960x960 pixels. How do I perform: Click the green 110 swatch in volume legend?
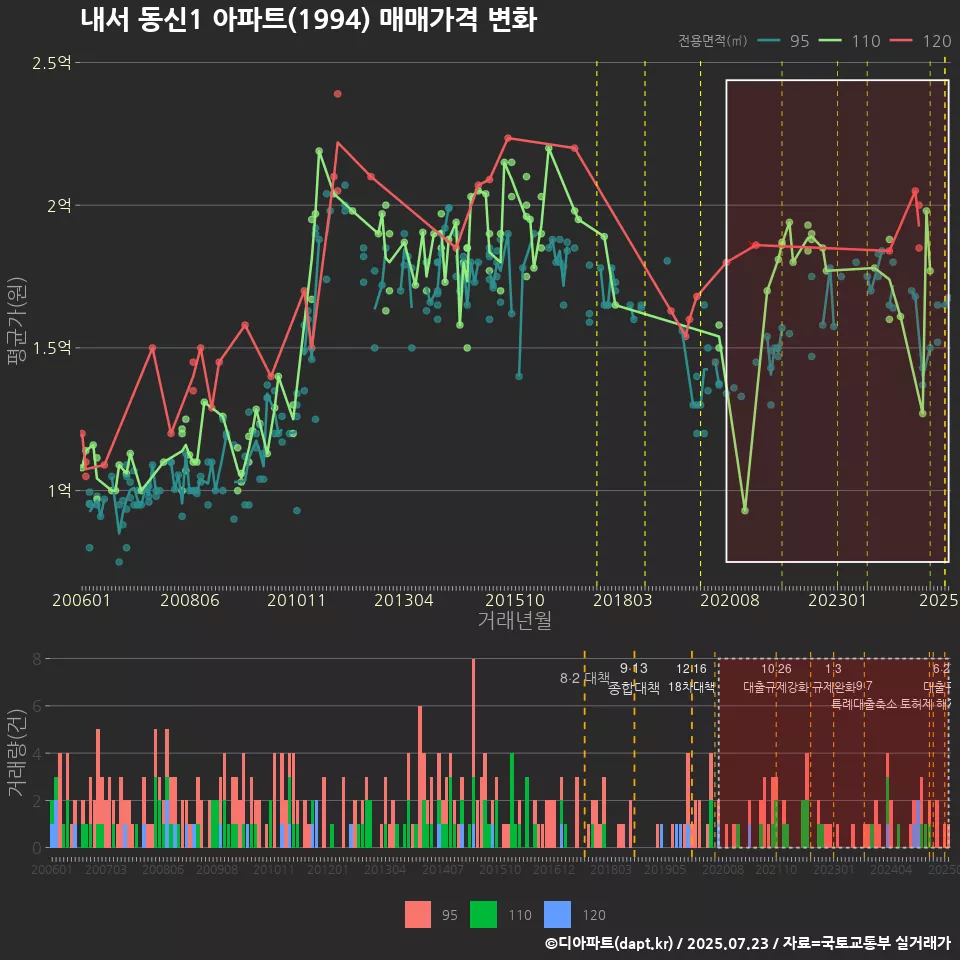click(x=483, y=915)
